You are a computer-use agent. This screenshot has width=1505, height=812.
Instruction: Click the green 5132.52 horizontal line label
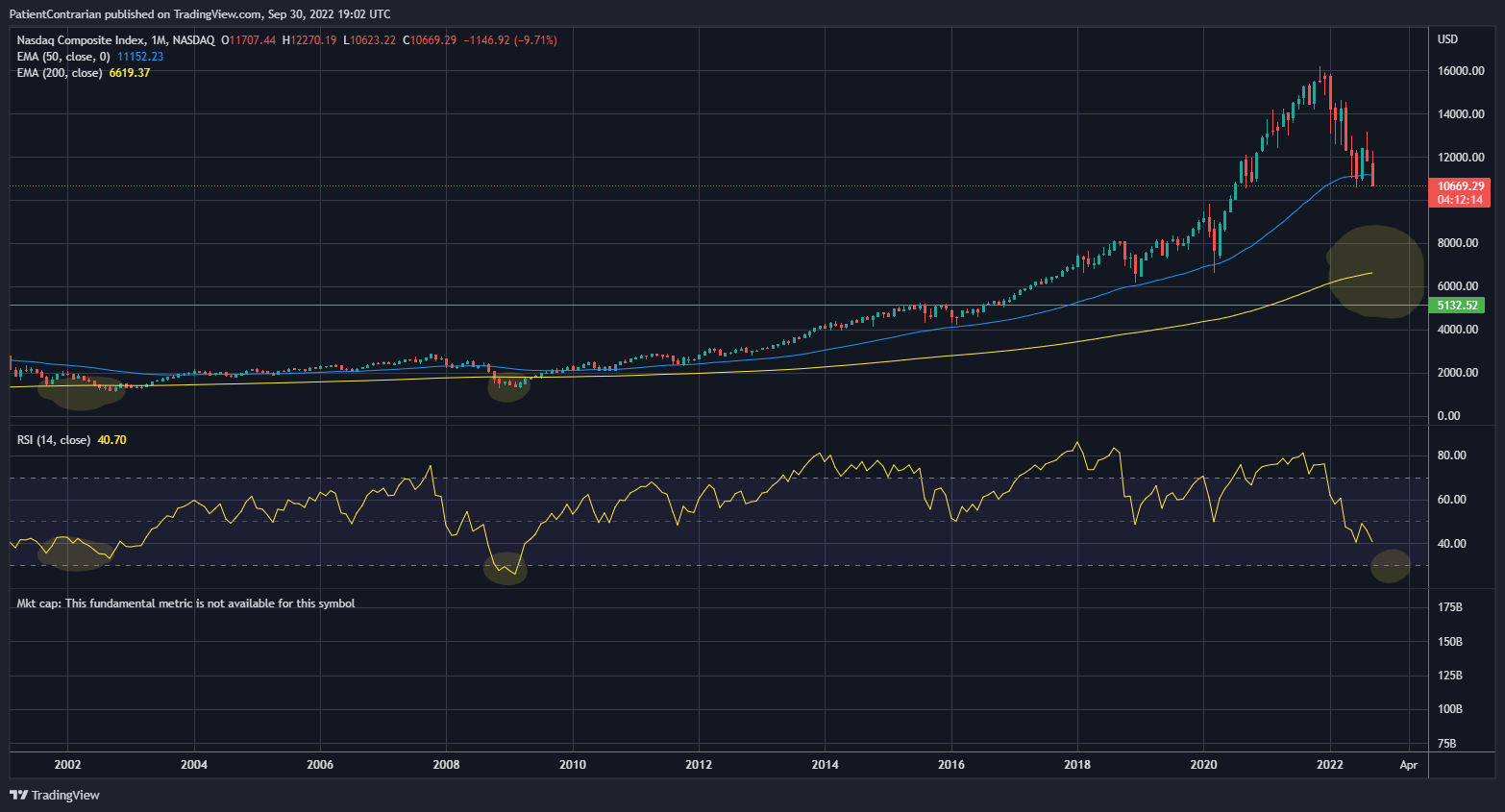coord(1458,306)
